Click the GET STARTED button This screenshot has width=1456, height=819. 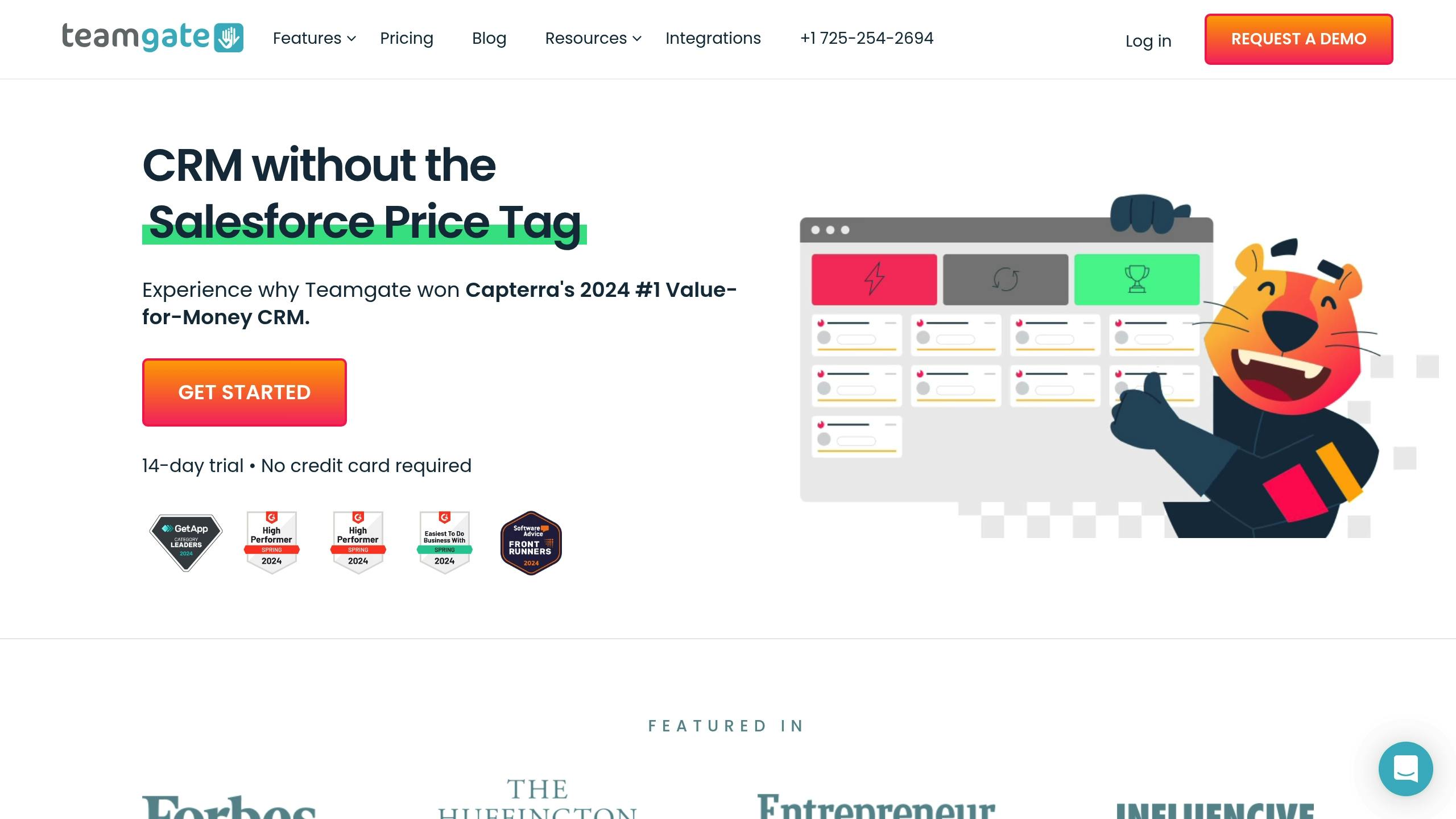244,392
